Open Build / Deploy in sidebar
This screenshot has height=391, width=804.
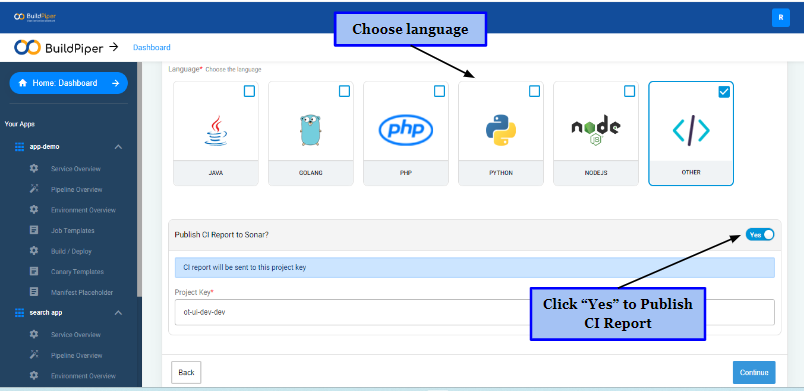click(71, 251)
